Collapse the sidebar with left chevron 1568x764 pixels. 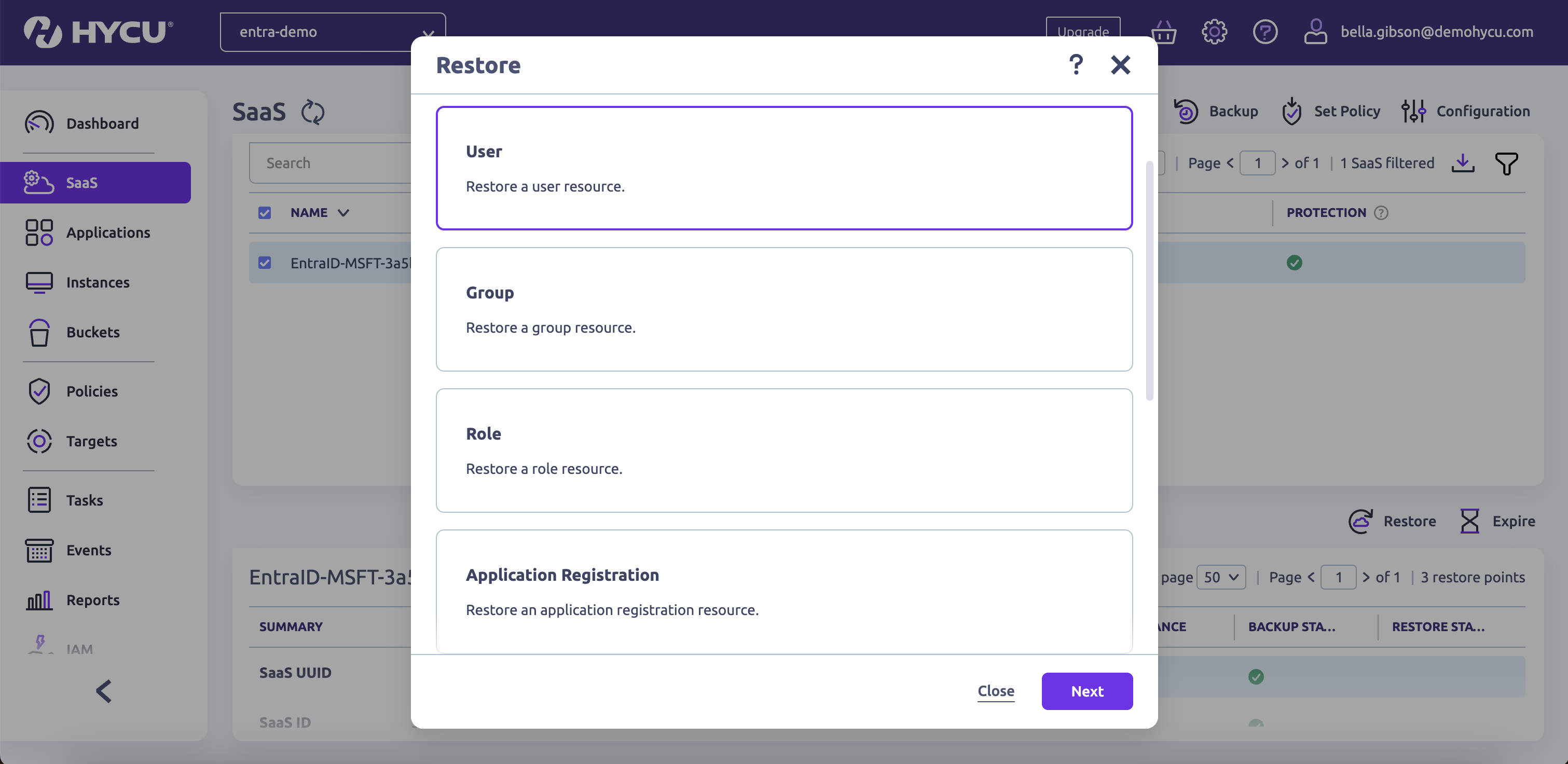tap(104, 691)
